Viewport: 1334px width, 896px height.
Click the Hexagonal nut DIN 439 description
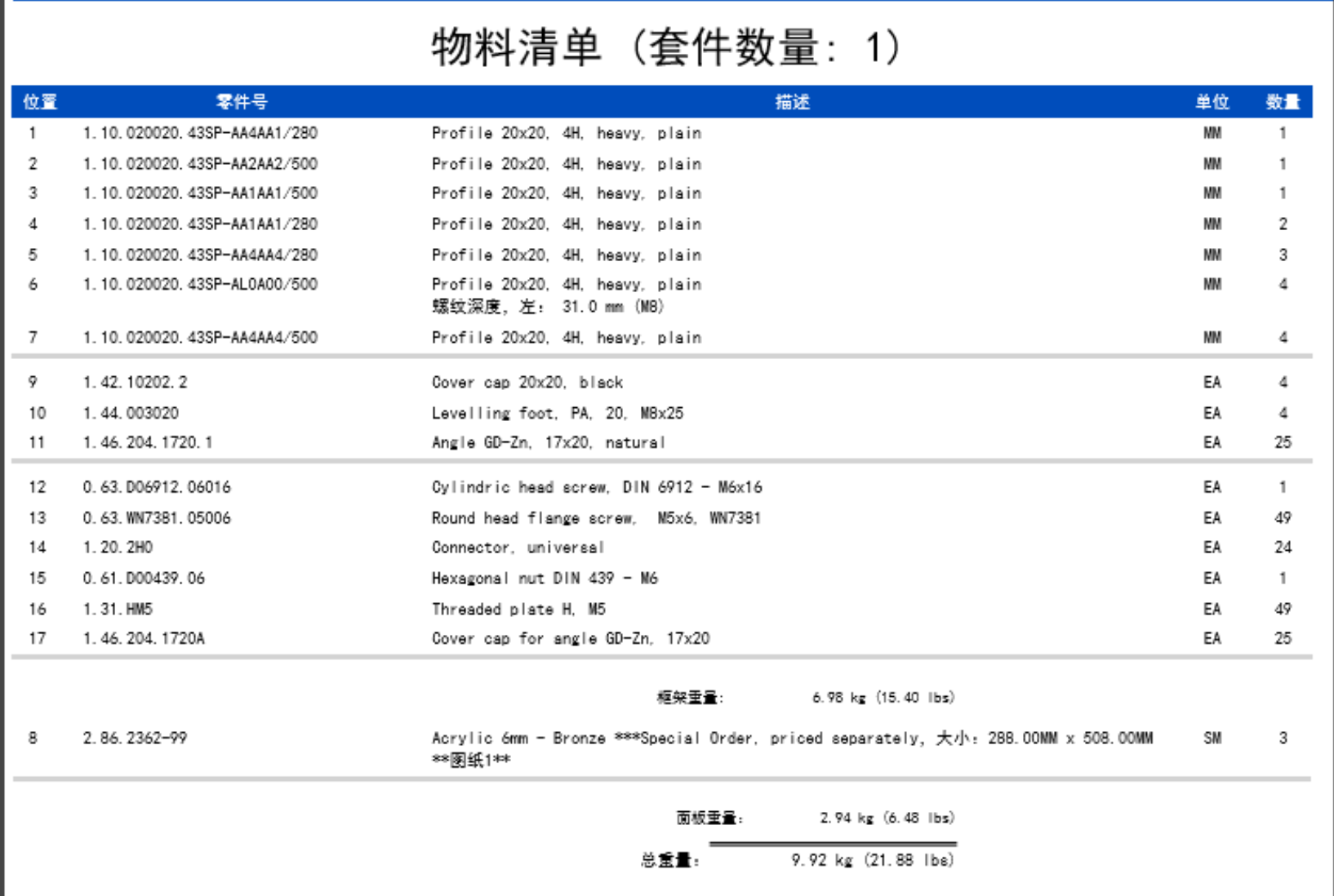click(545, 579)
